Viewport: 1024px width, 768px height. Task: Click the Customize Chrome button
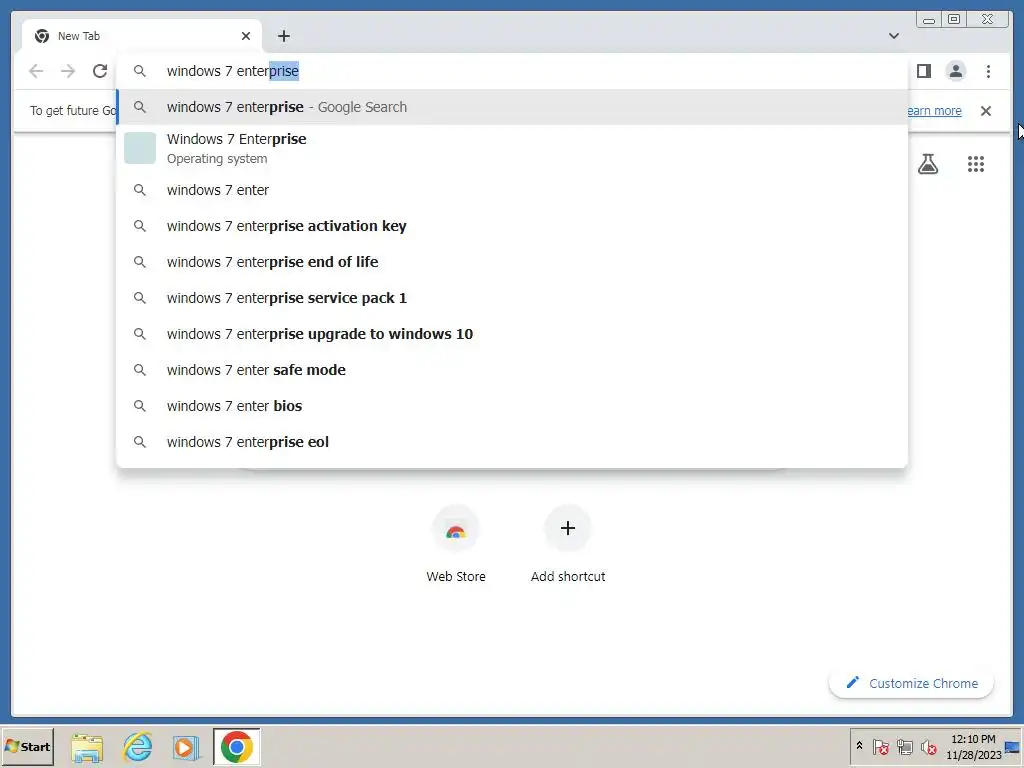(x=912, y=683)
